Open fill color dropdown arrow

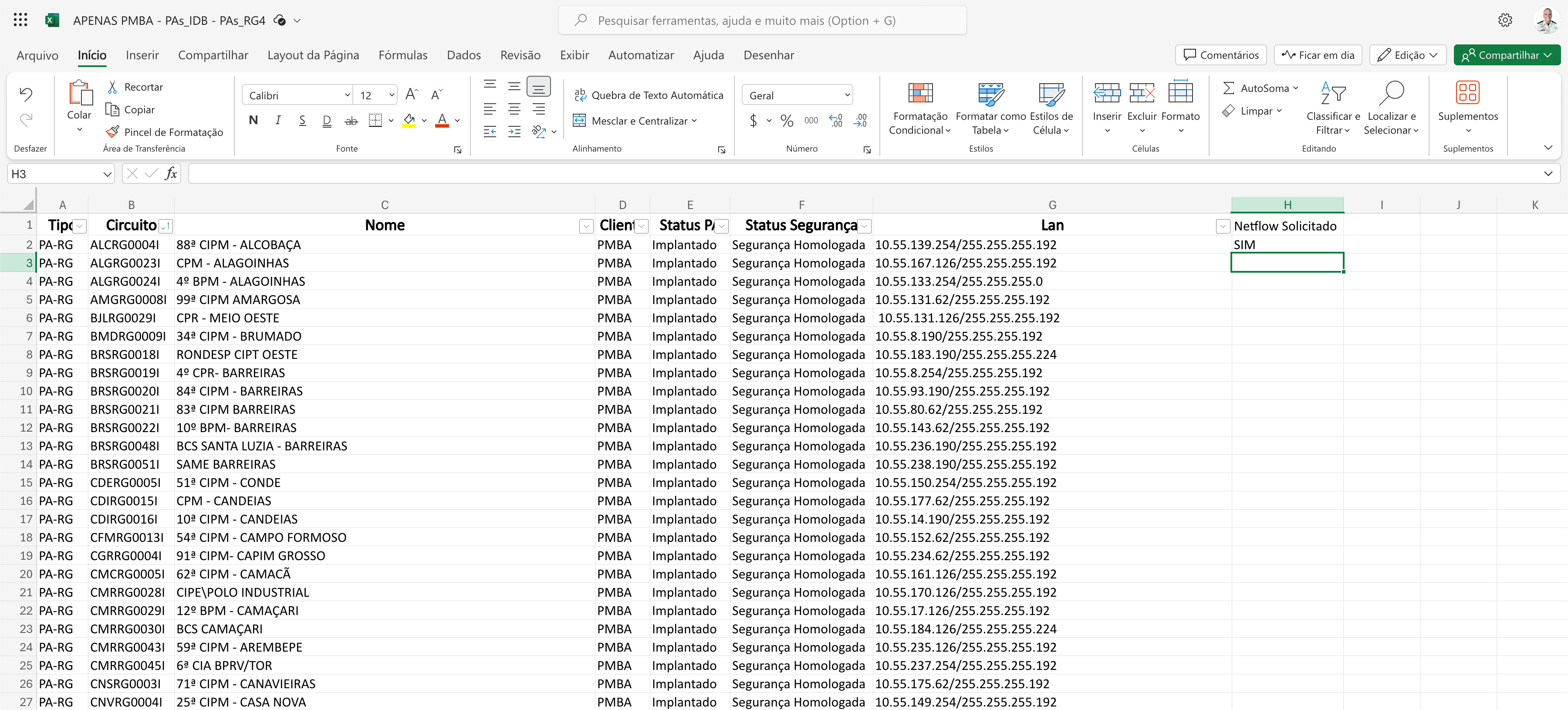point(424,121)
